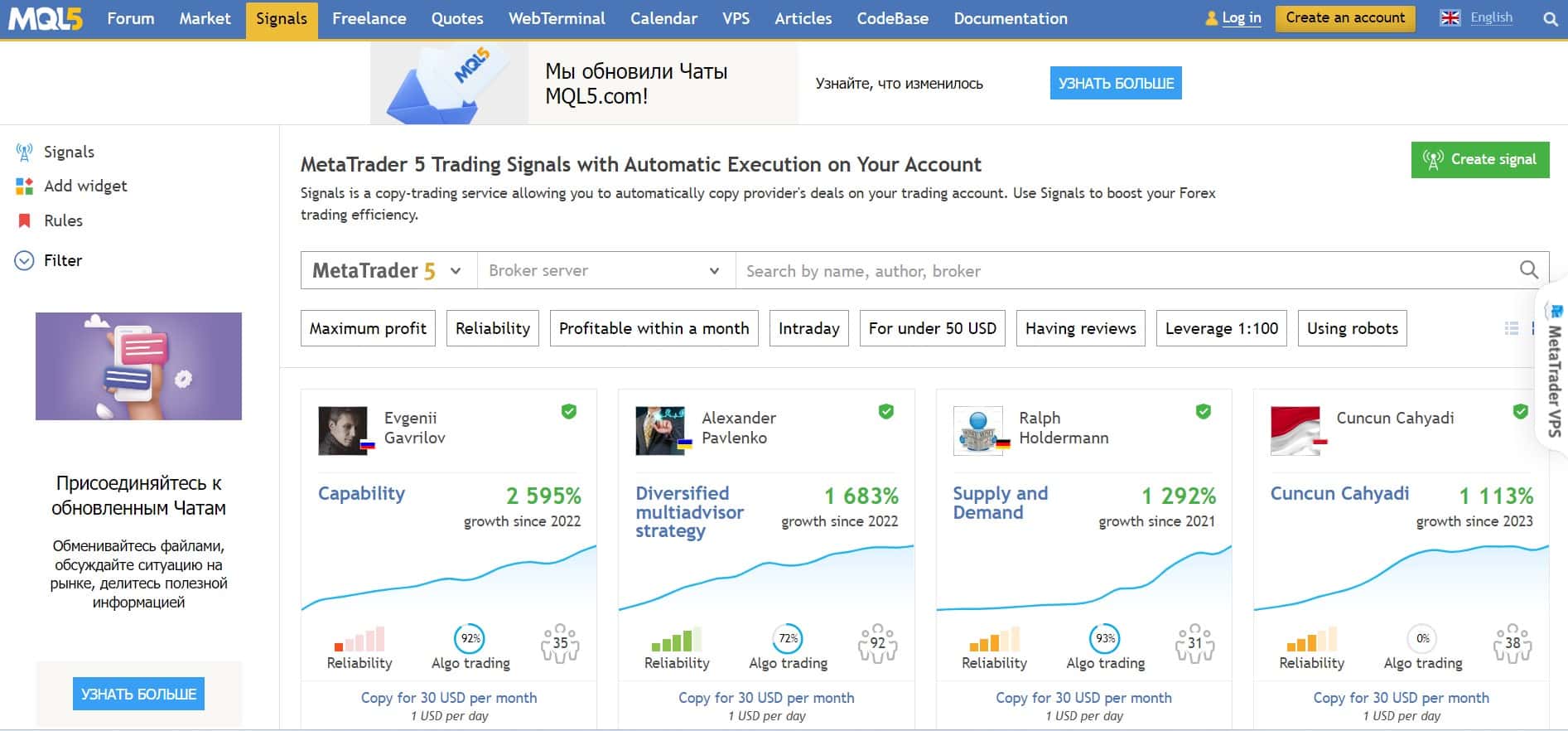Click the user icon beside Log in
The height and width of the screenshot is (731, 1568).
pos(1212,17)
